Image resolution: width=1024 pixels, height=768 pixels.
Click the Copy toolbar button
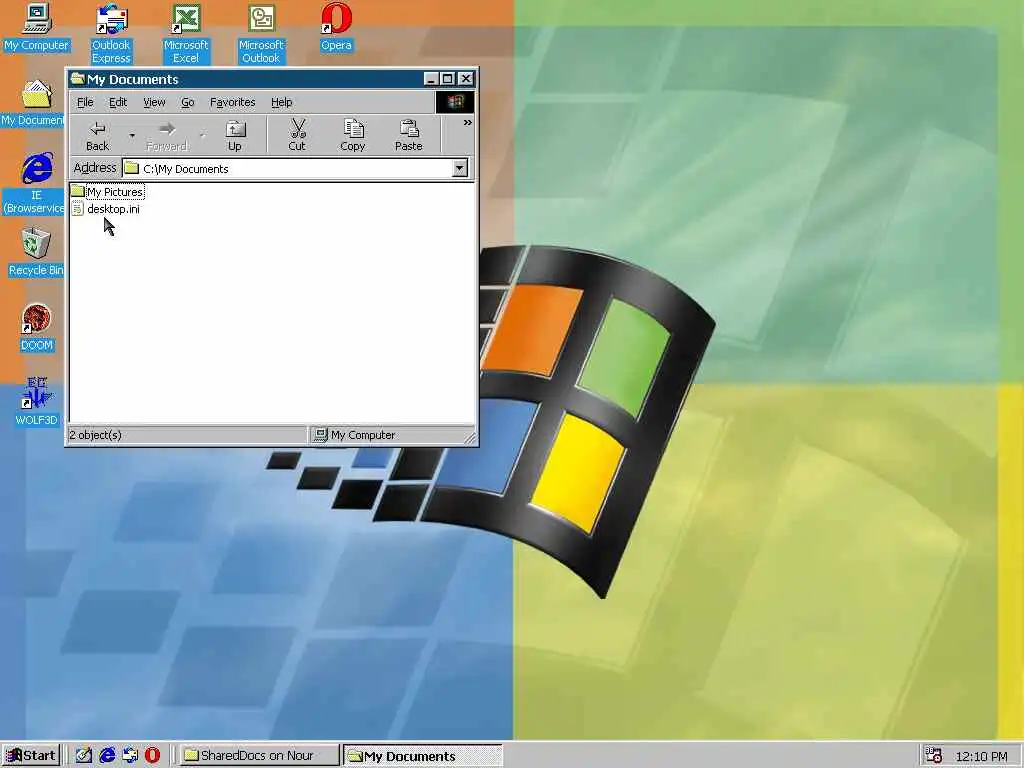pos(353,136)
